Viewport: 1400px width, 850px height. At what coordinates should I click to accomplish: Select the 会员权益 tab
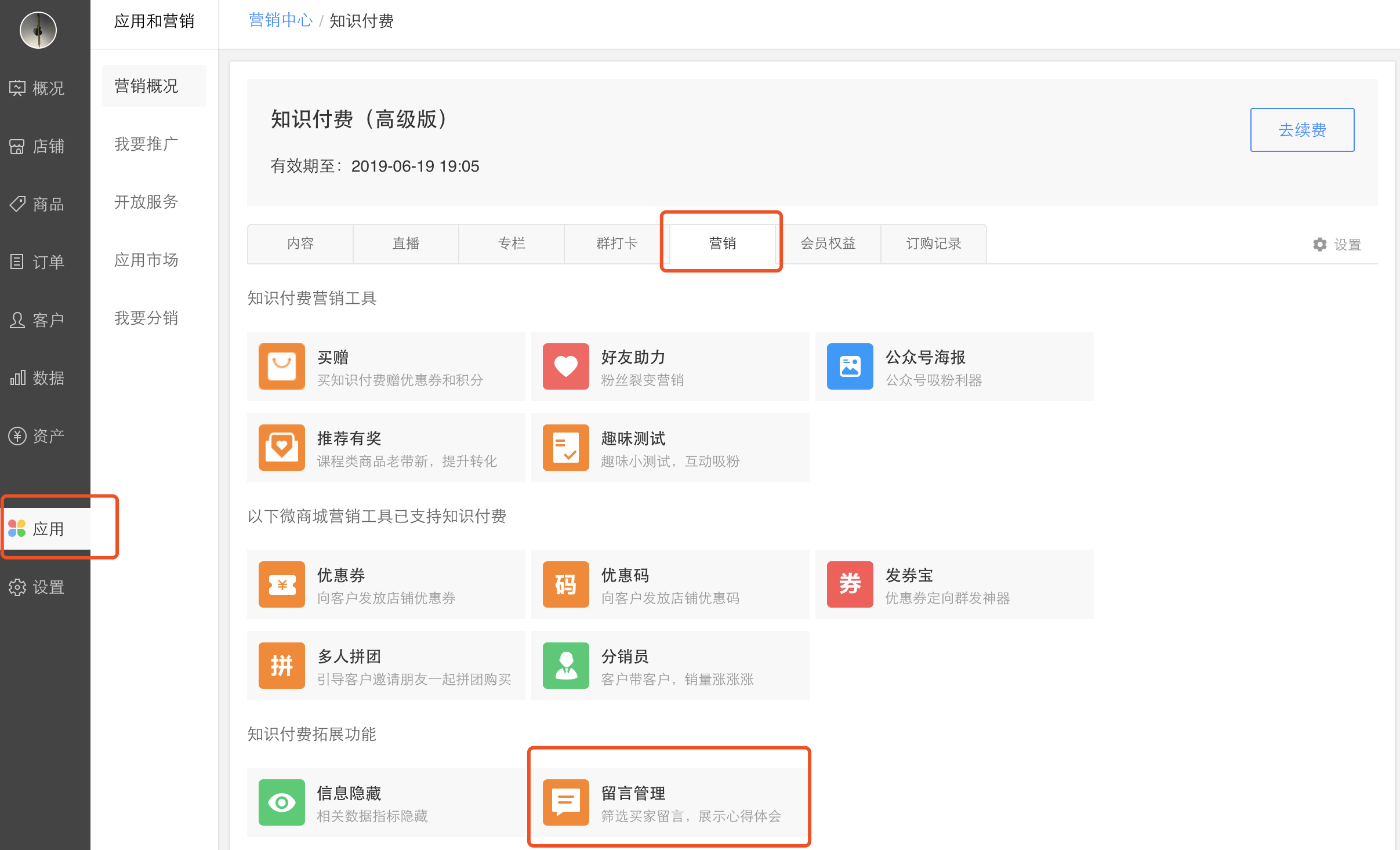(x=828, y=244)
